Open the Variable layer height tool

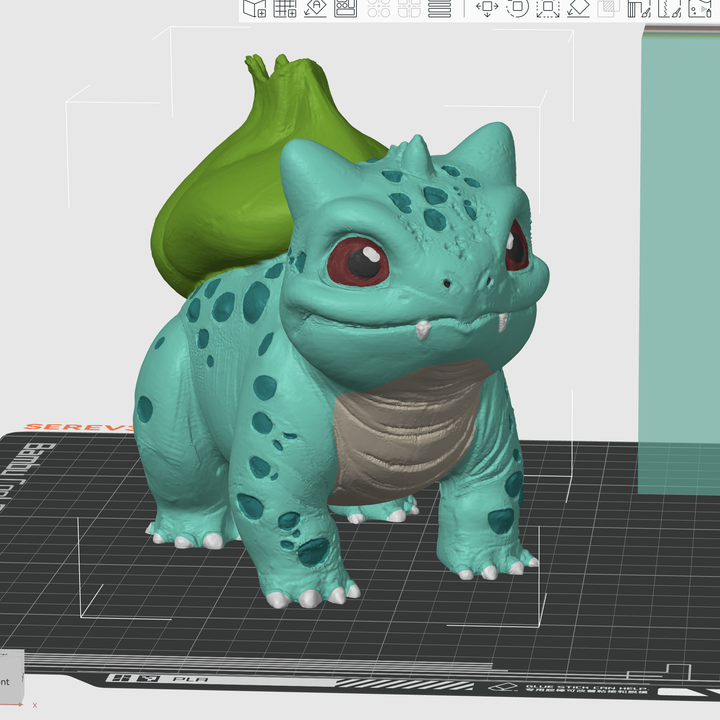click(440, 9)
